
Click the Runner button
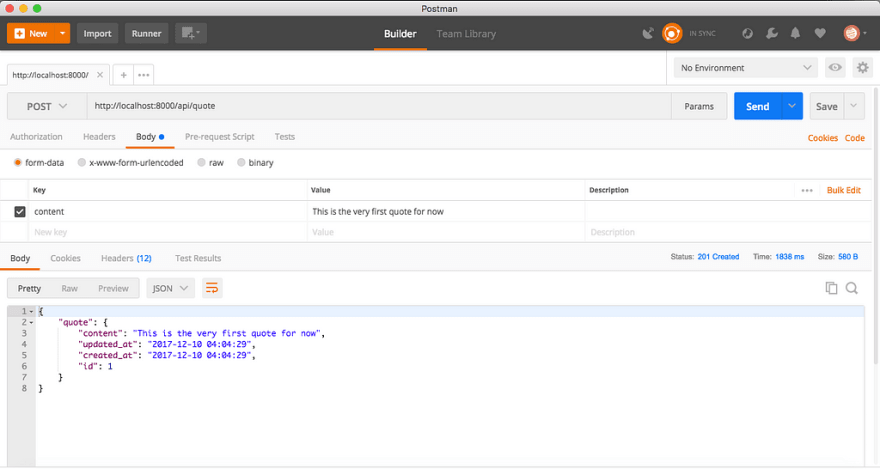pos(146,34)
